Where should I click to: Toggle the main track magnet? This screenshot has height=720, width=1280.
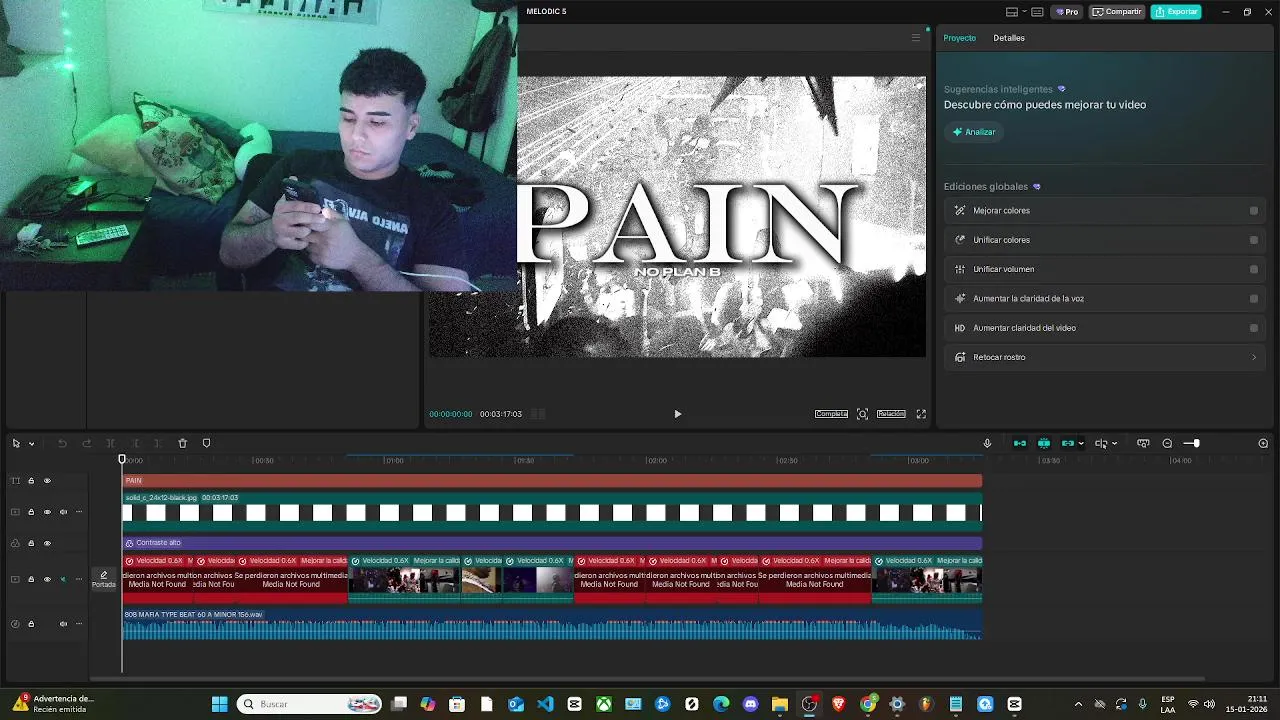(x=1020, y=443)
